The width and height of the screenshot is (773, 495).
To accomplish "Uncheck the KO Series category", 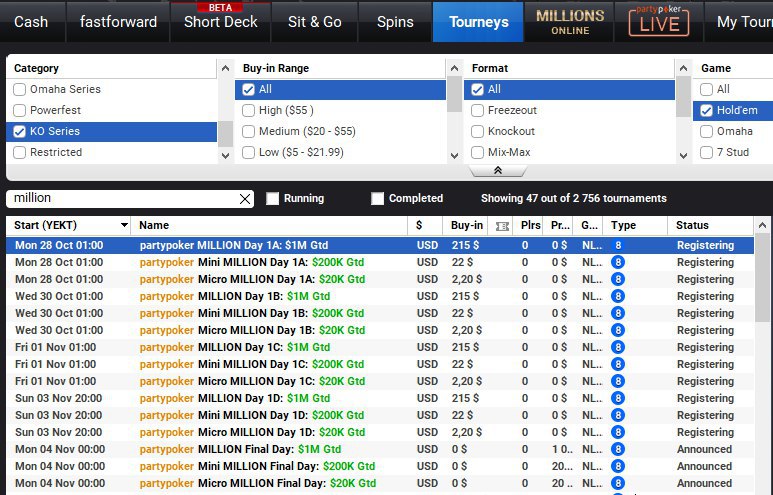I will coord(20,132).
